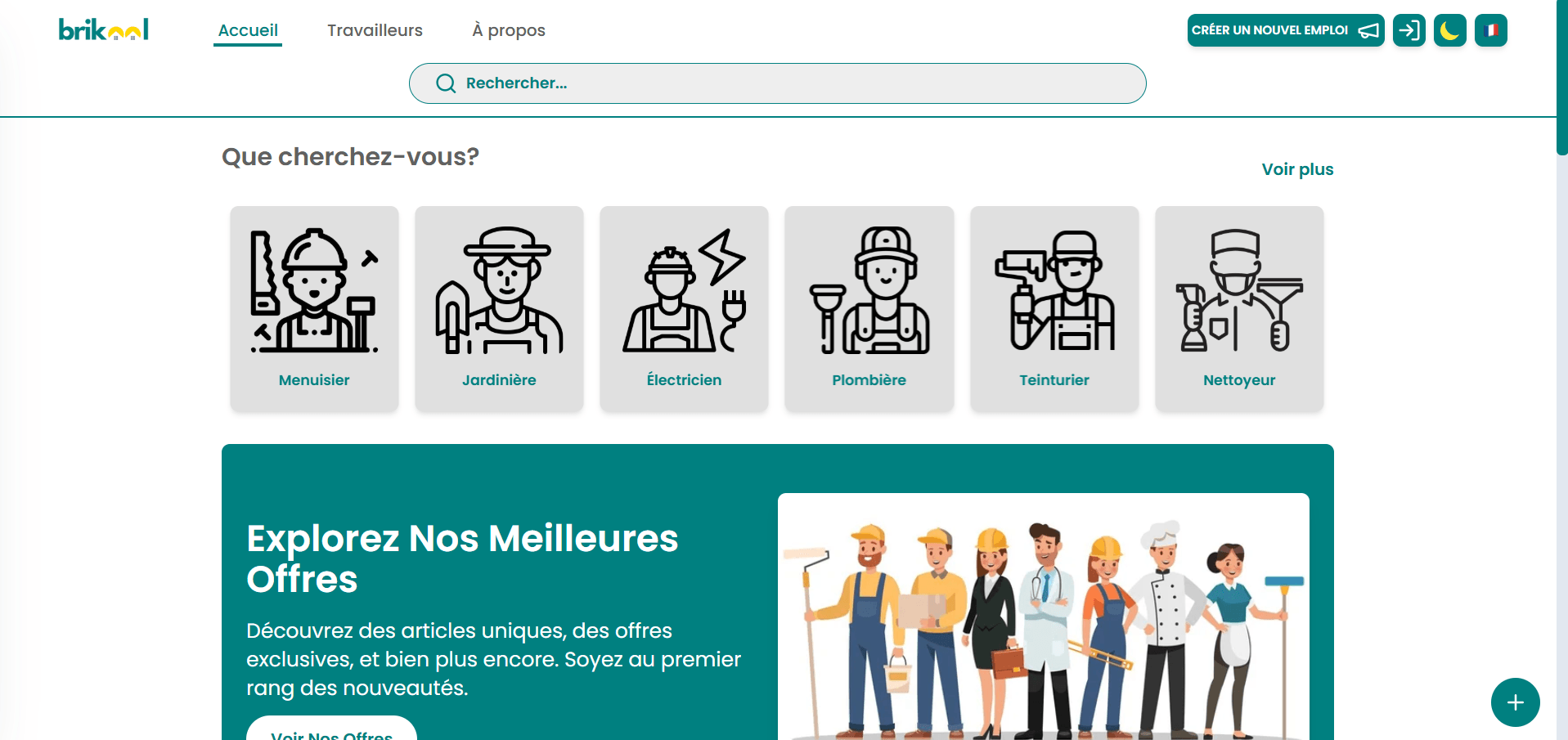The image size is (1568, 740).
Task: Click the Voir Nos Offres button
Action: click(331, 729)
